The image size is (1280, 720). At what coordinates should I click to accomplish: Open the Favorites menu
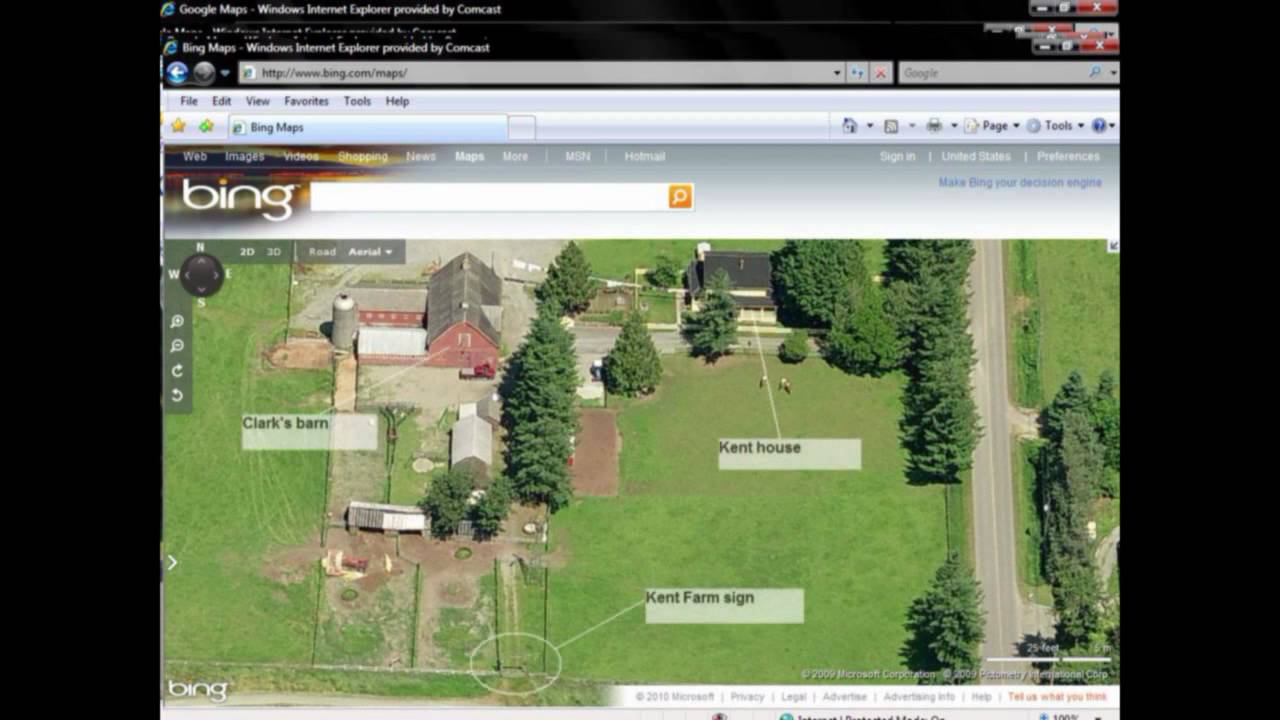[306, 101]
